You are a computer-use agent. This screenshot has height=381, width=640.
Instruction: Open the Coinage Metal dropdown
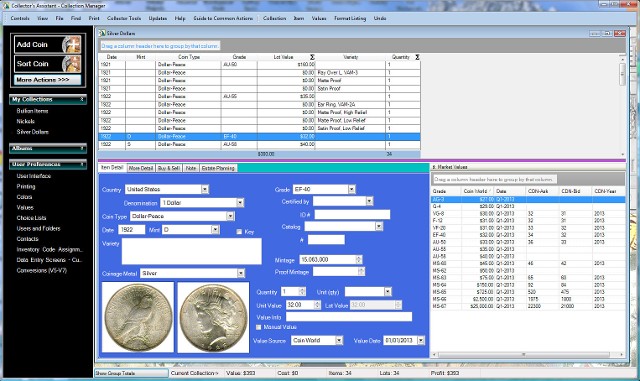point(192,273)
